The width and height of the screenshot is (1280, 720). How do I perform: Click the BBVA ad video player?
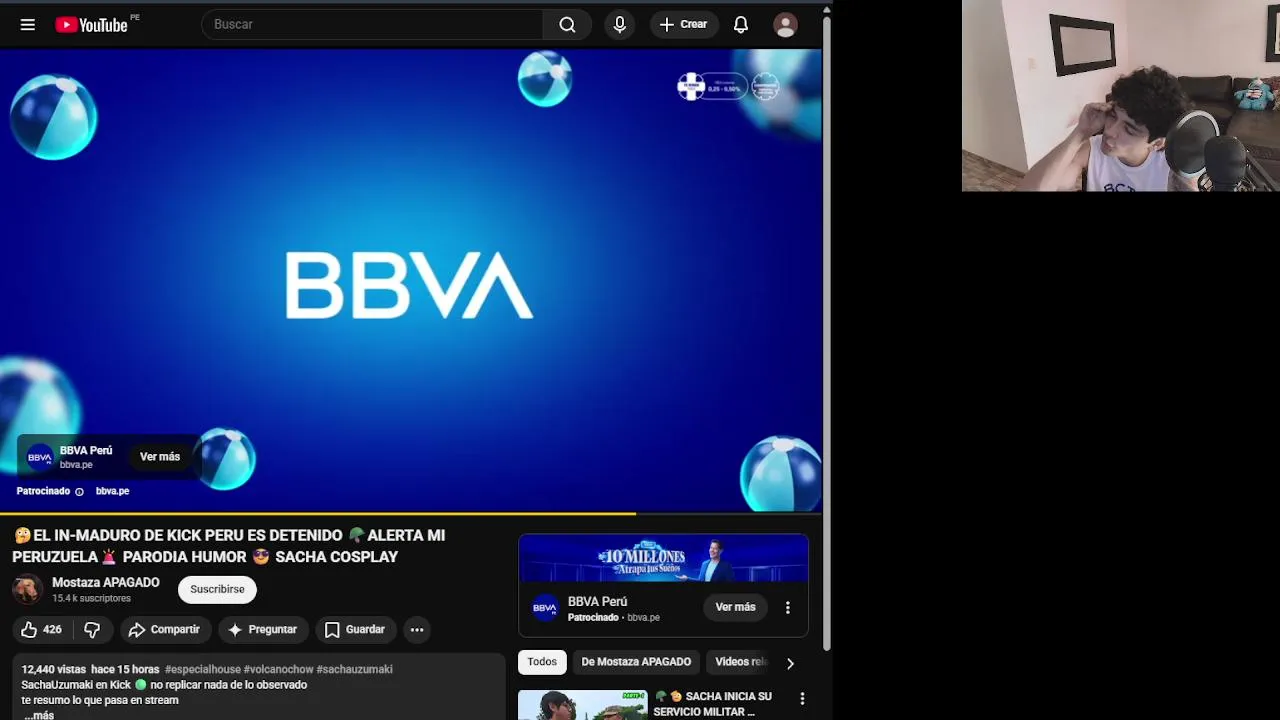pos(410,280)
